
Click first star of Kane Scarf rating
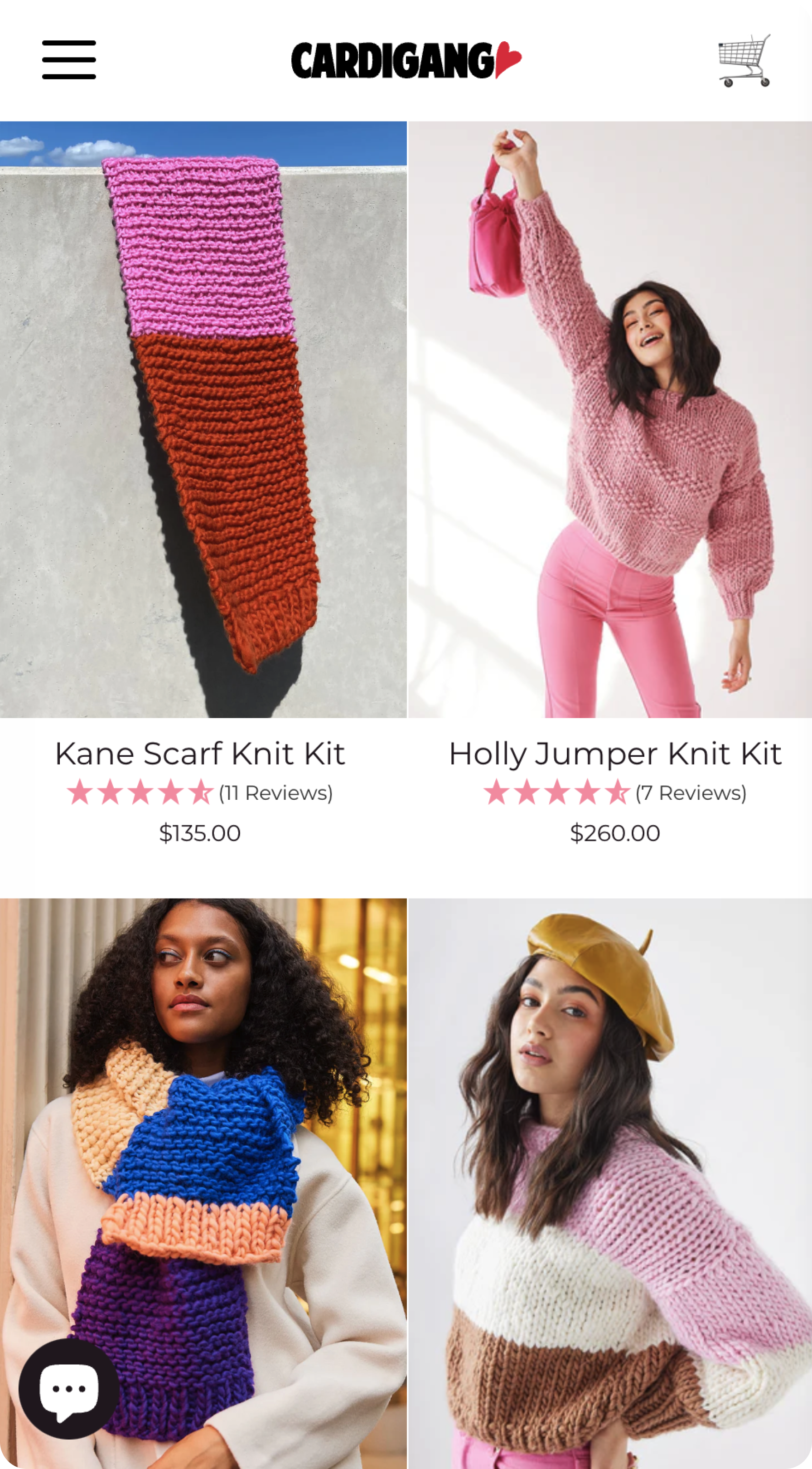coord(80,792)
